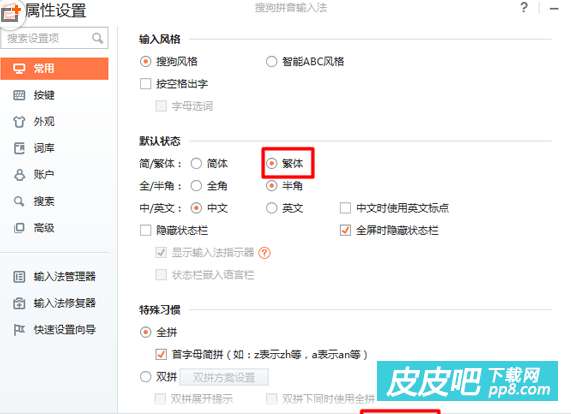
Task: Click the magnifier icon beside 搜索 menu item
Action: (19, 201)
